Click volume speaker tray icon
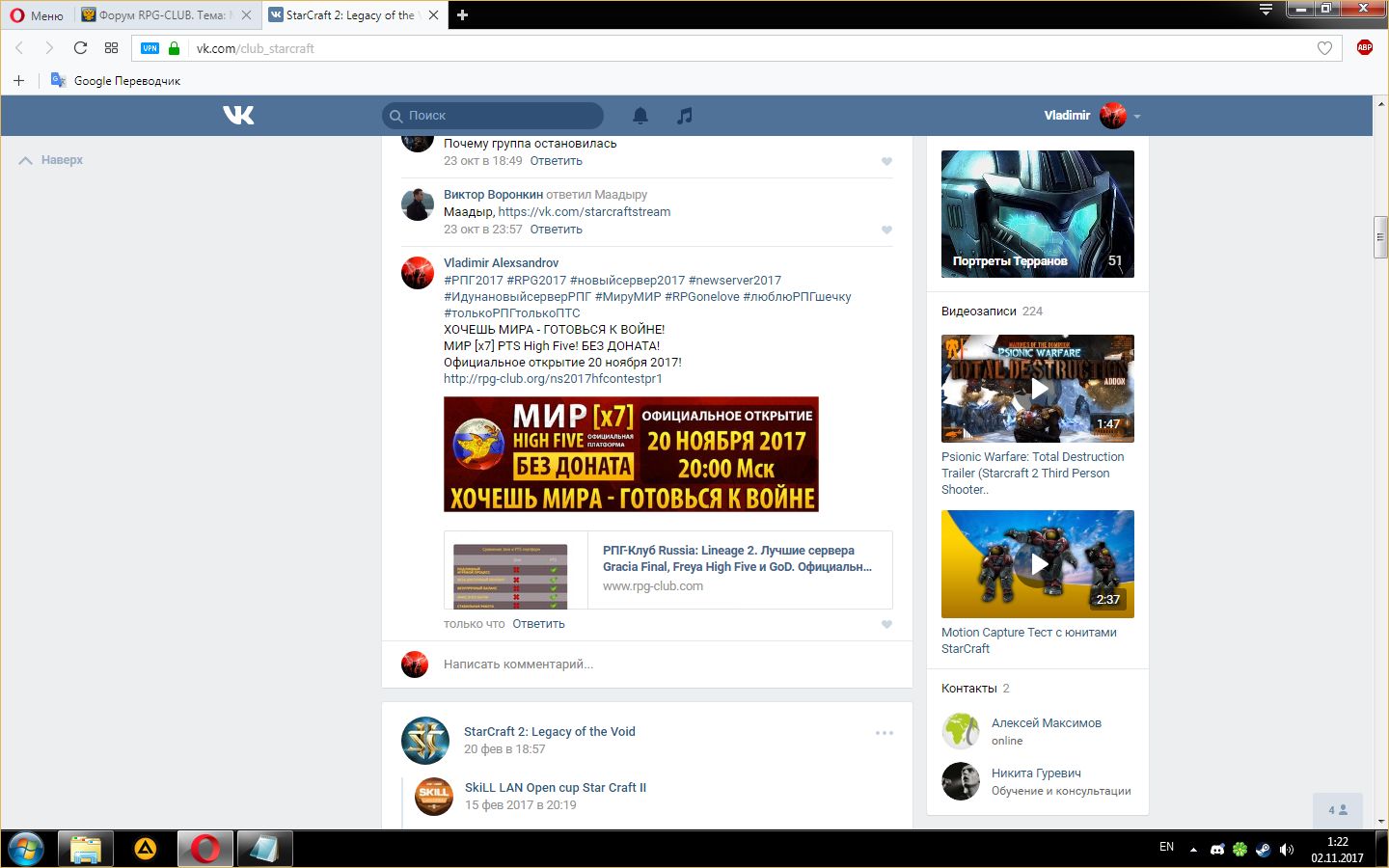 click(1286, 850)
